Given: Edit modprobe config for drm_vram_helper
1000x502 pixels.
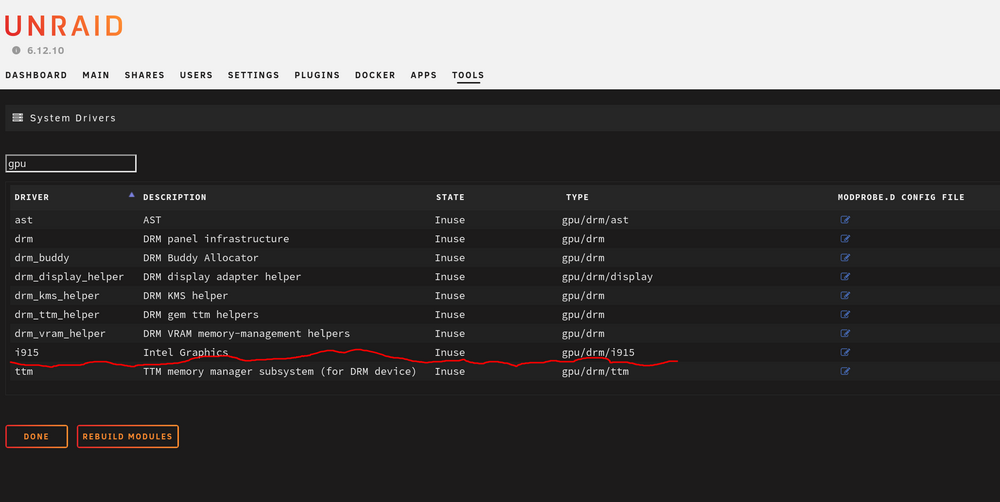Looking at the screenshot, I should tap(845, 334).
